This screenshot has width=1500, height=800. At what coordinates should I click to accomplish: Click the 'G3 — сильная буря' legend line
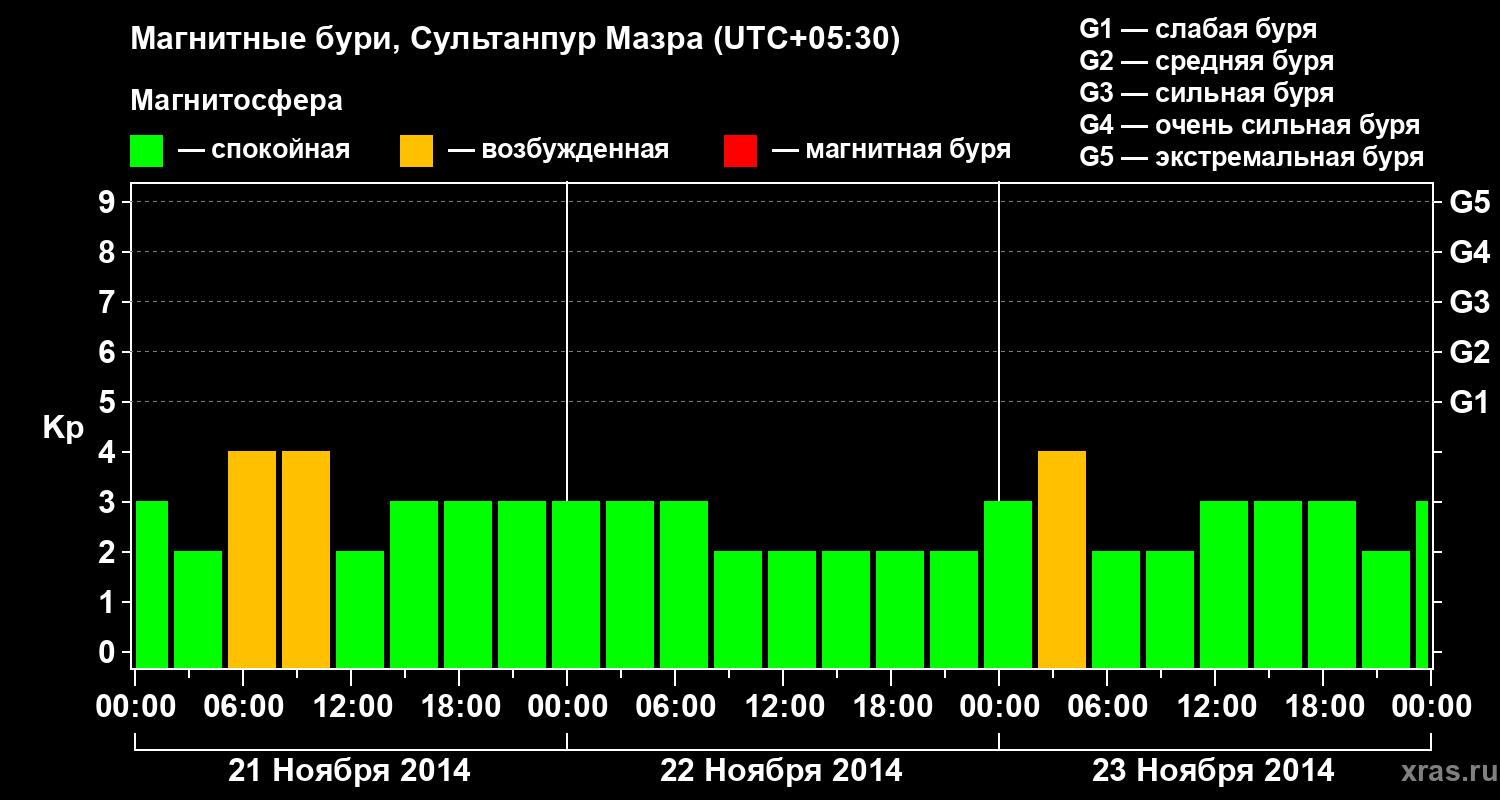click(1207, 94)
